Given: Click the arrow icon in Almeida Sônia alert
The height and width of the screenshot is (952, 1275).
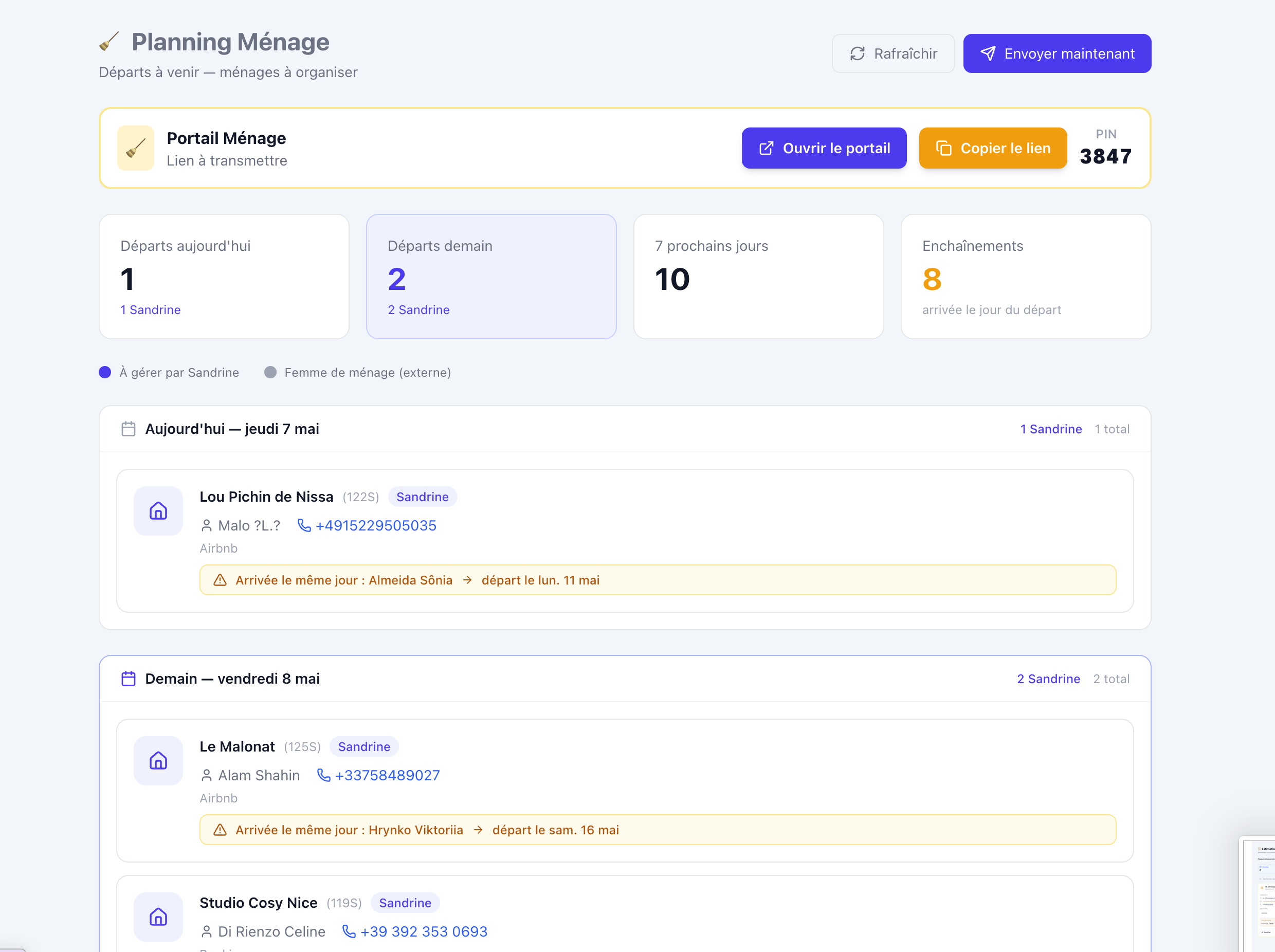Looking at the screenshot, I should click(x=467, y=580).
